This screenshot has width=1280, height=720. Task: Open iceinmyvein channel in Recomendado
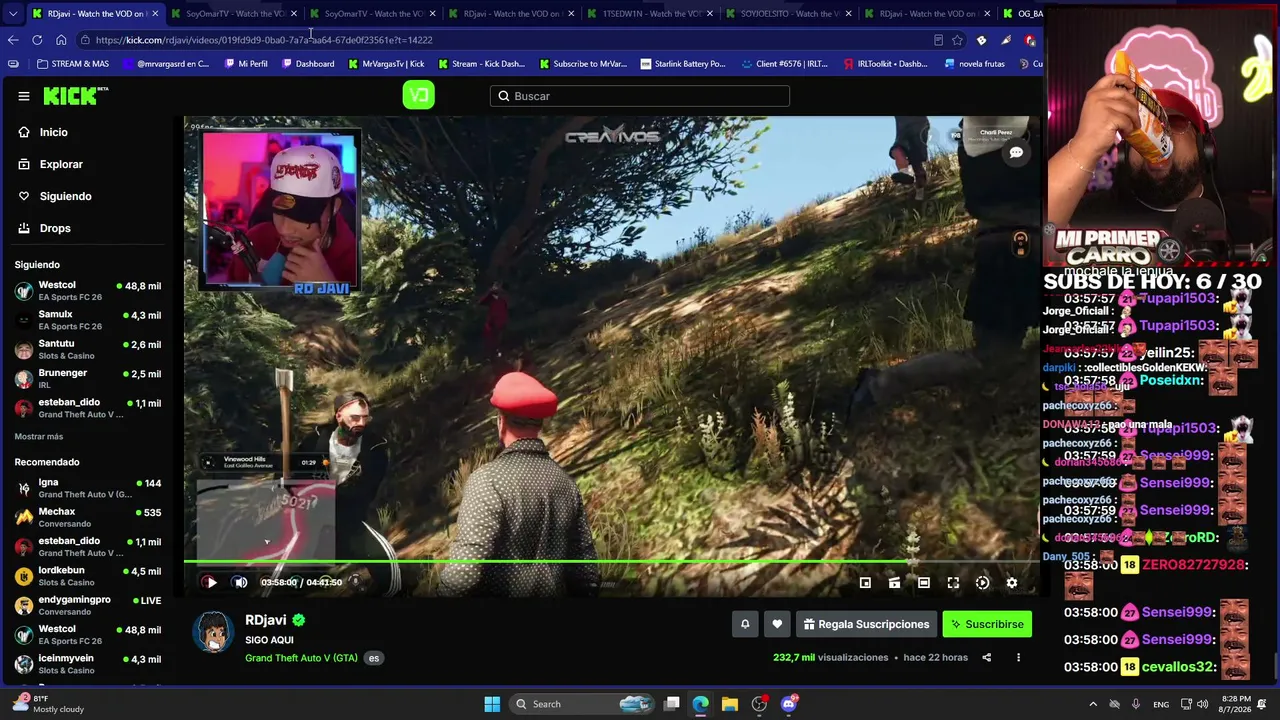[88, 664]
